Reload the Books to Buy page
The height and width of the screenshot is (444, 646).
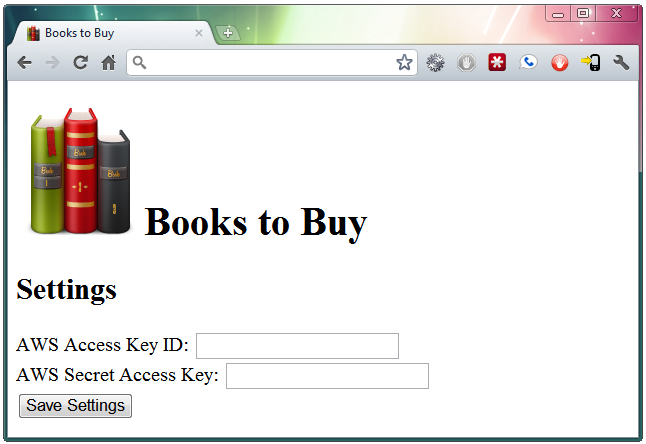(80, 63)
